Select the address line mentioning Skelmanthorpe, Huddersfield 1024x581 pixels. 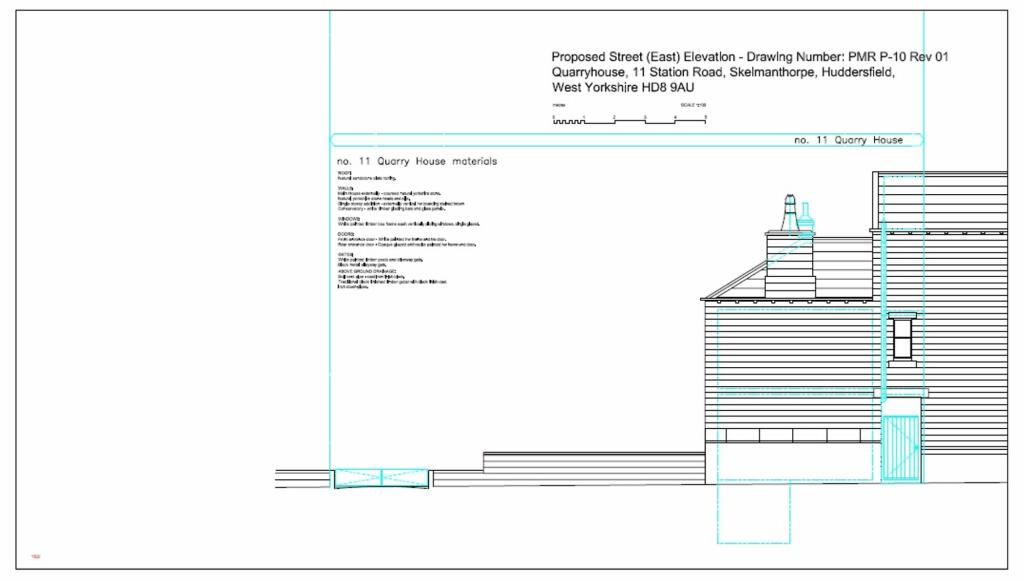723,73
